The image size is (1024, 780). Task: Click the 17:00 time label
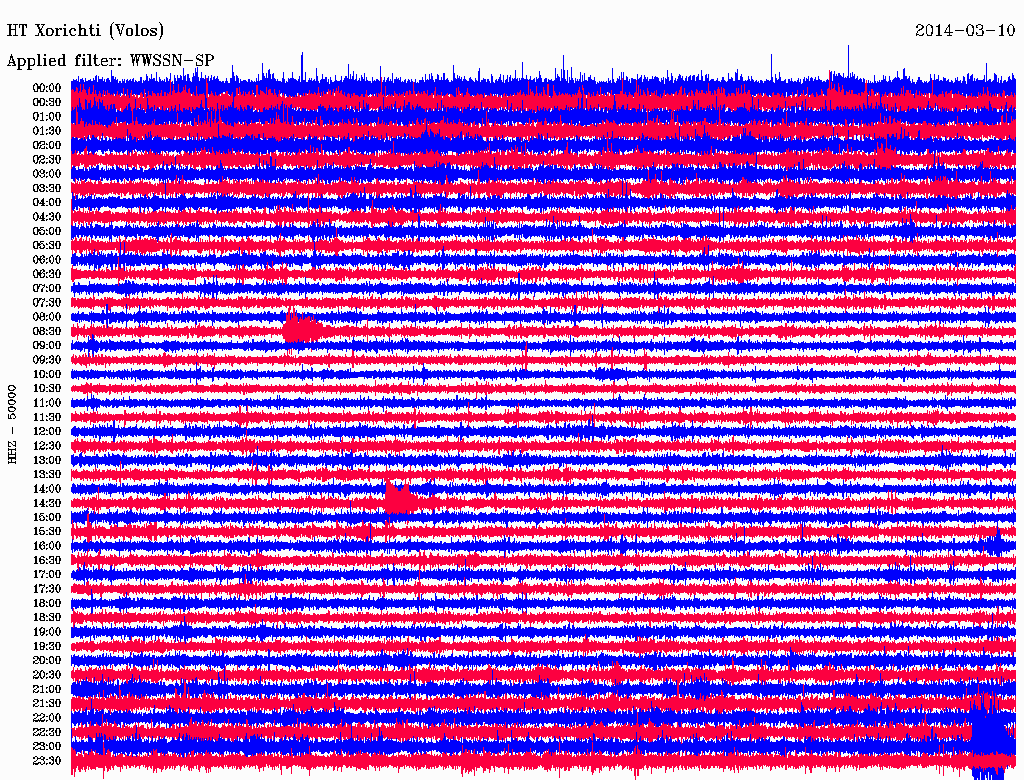click(47, 574)
